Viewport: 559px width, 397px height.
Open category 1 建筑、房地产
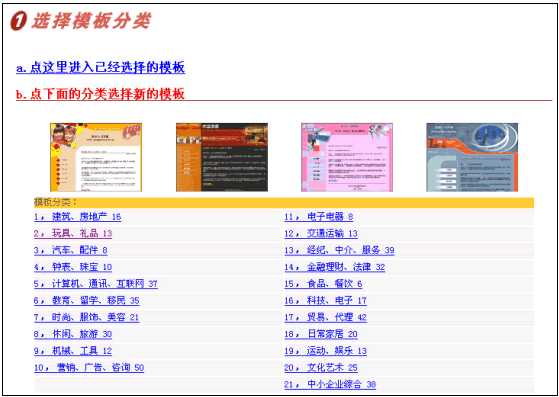[x=77, y=217]
